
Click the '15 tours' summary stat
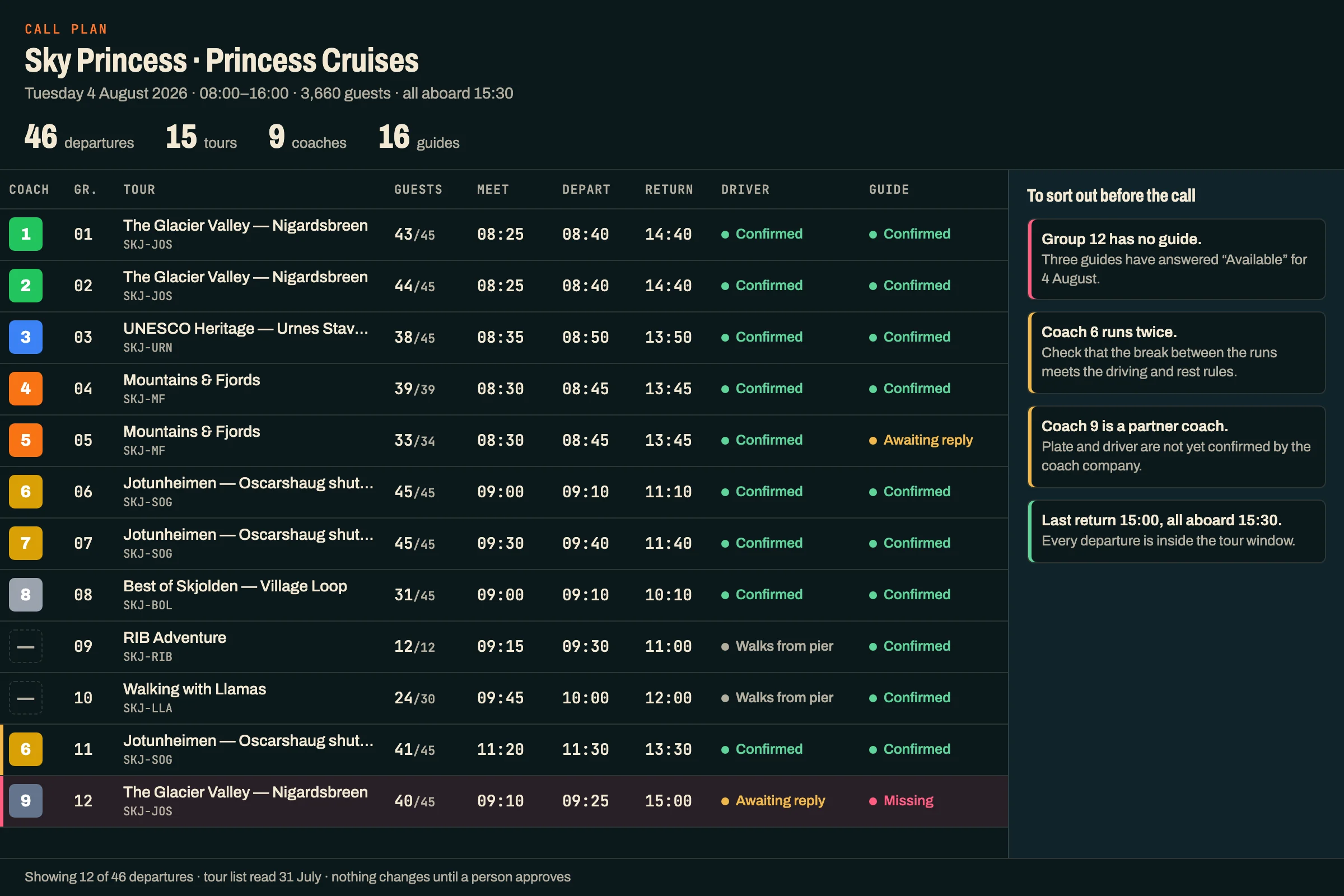(201, 137)
